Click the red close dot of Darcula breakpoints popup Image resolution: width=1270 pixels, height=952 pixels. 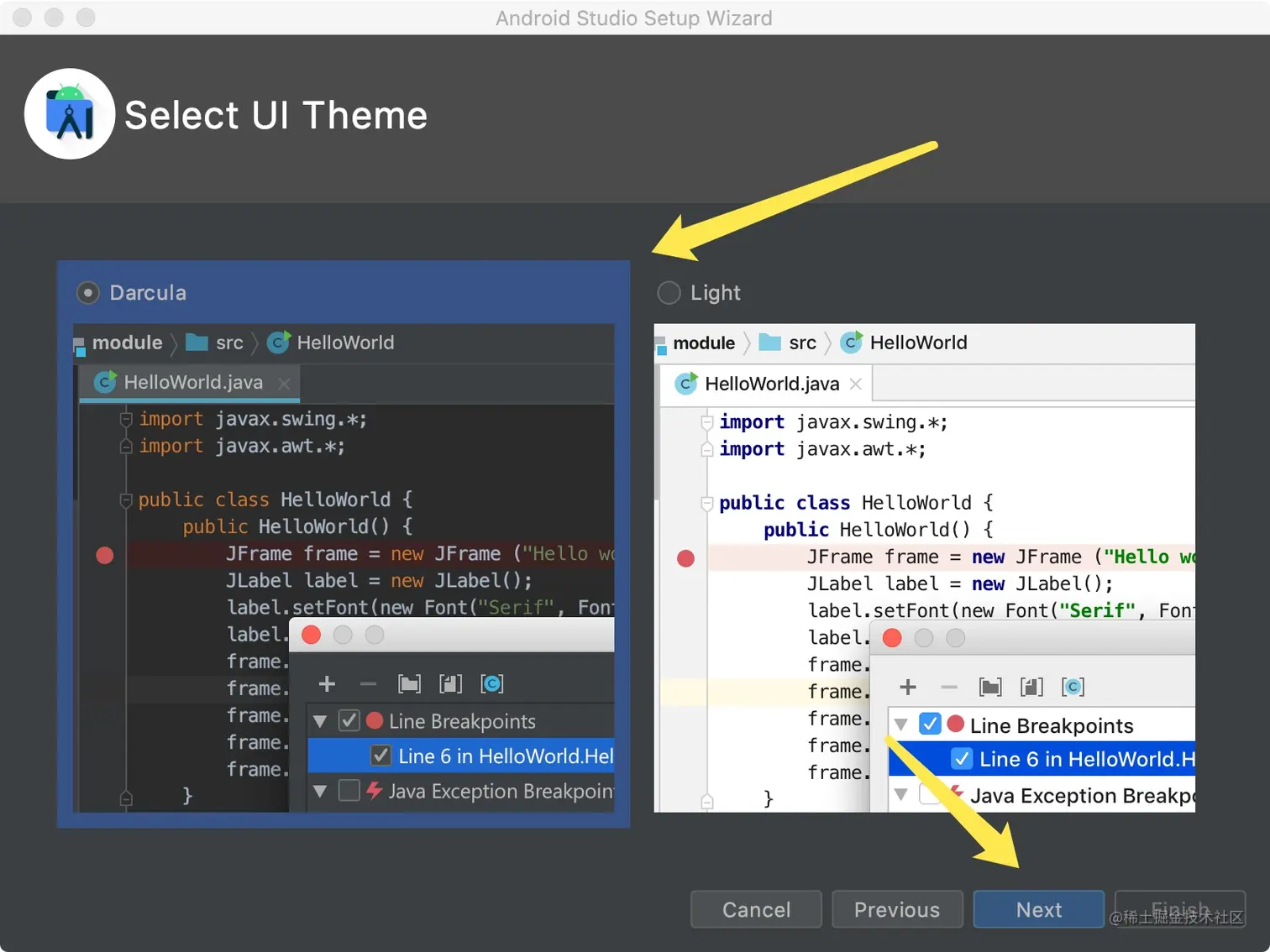[x=311, y=635]
